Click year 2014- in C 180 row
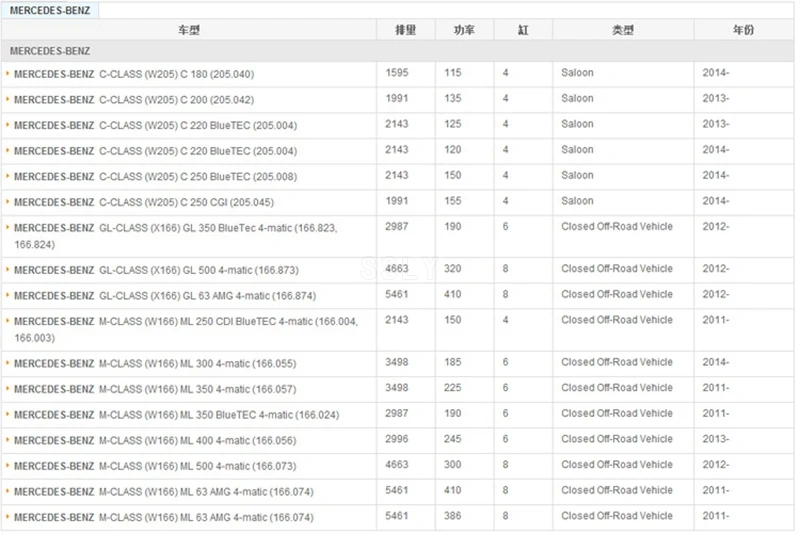 (x=716, y=73)
